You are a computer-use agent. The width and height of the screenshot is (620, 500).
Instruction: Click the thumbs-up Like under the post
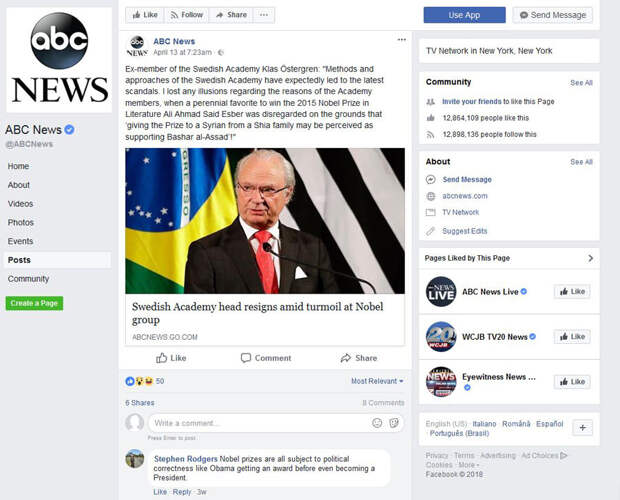pos(171,358)
